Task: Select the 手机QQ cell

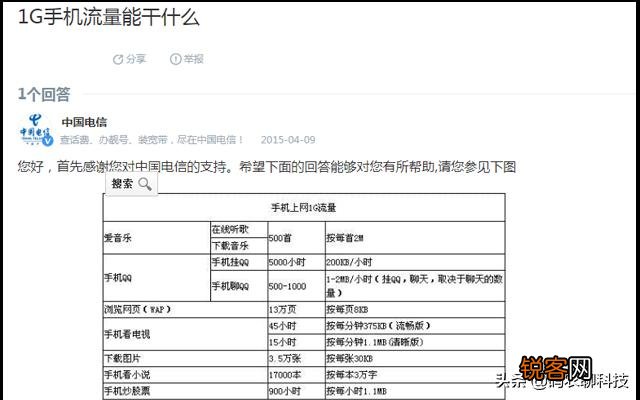Action: coord(156,278)
